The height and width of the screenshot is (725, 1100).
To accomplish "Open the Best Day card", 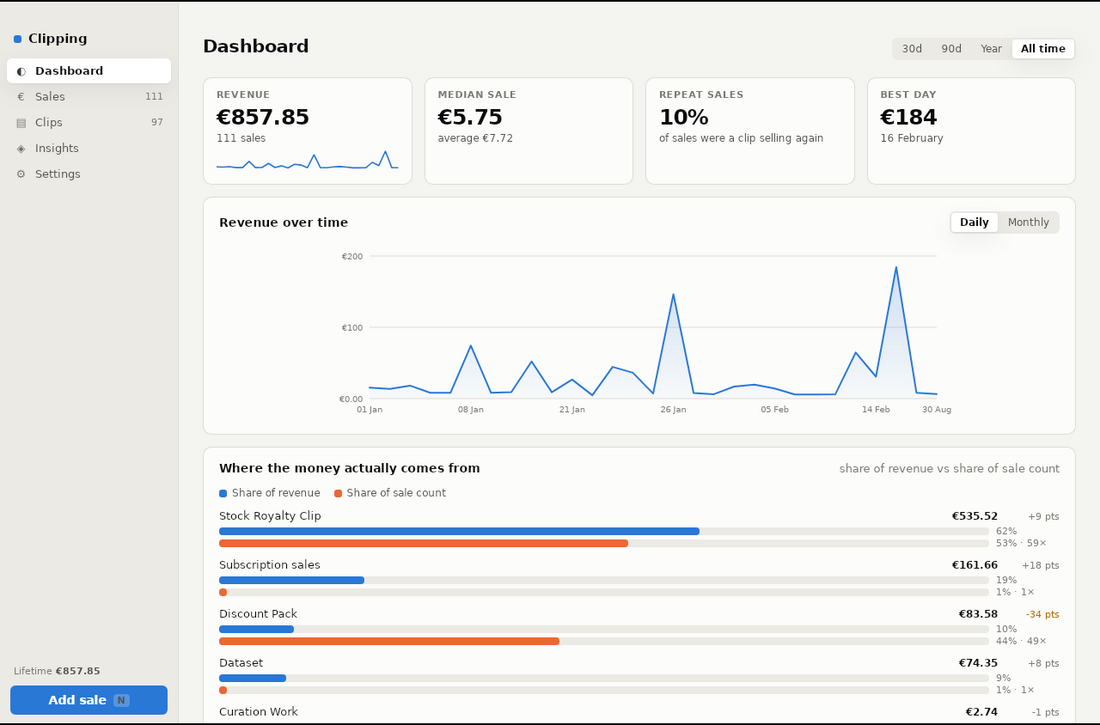I will tap(972, 131).
